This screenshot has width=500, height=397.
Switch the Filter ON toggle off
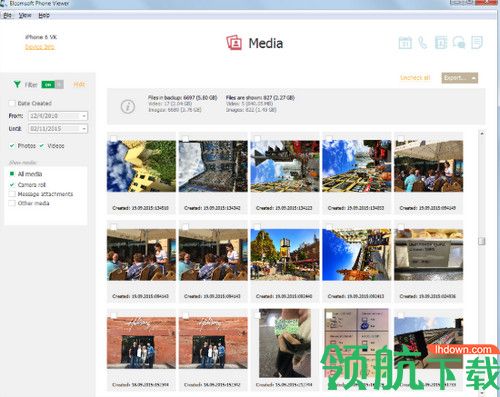tap(52, 85)
